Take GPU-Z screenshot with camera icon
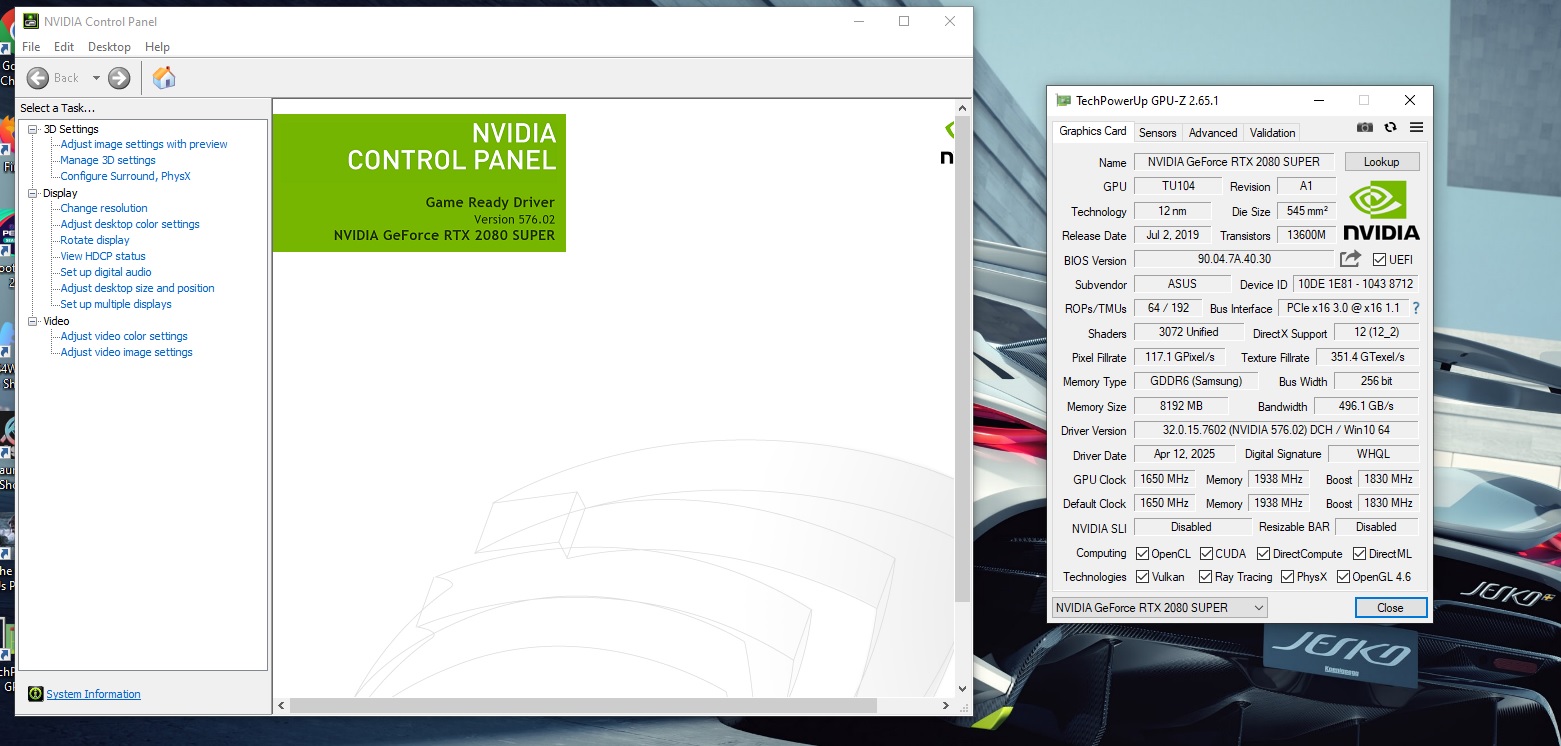 [1365, 127]
